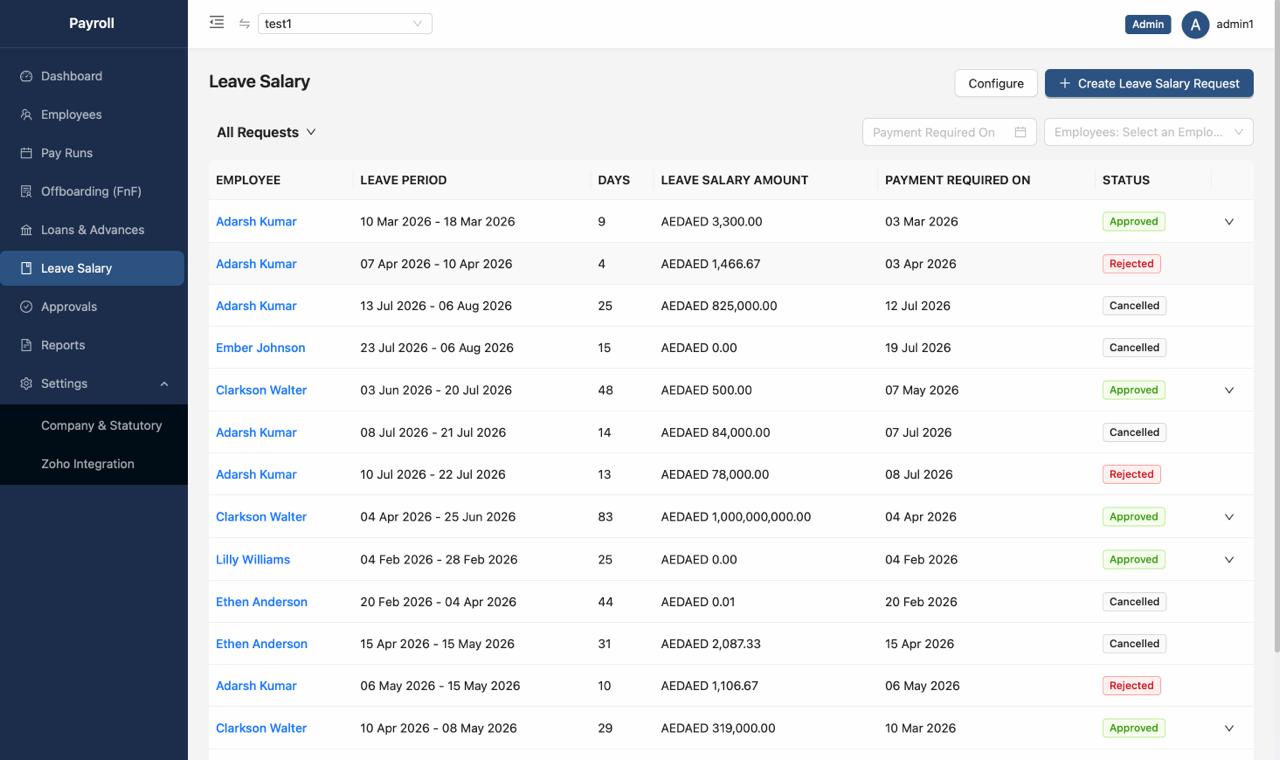Click the Loans & Advances bank icon
Screen dimensions: 1280x760
tap(26, 230)
